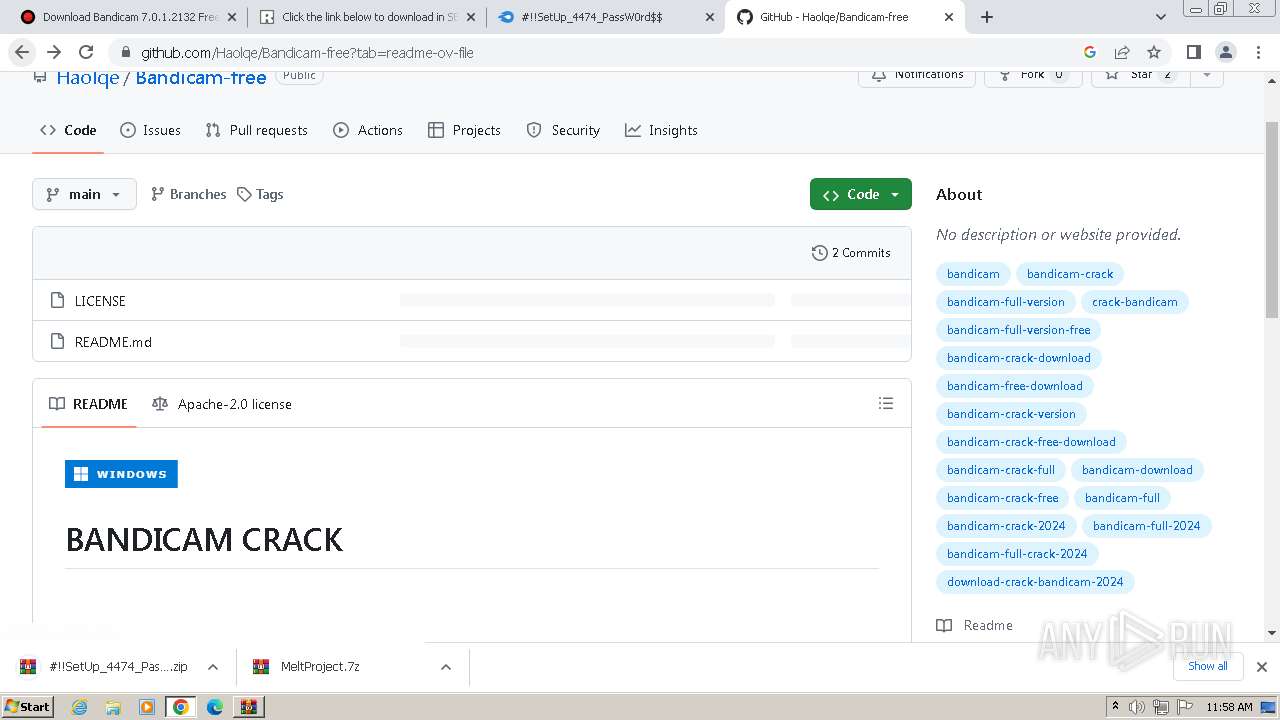Open Internet Explorer from taskbar
Image resolution: width=1280 pixels, height=720 pixels.
click(x=79, y=707)
